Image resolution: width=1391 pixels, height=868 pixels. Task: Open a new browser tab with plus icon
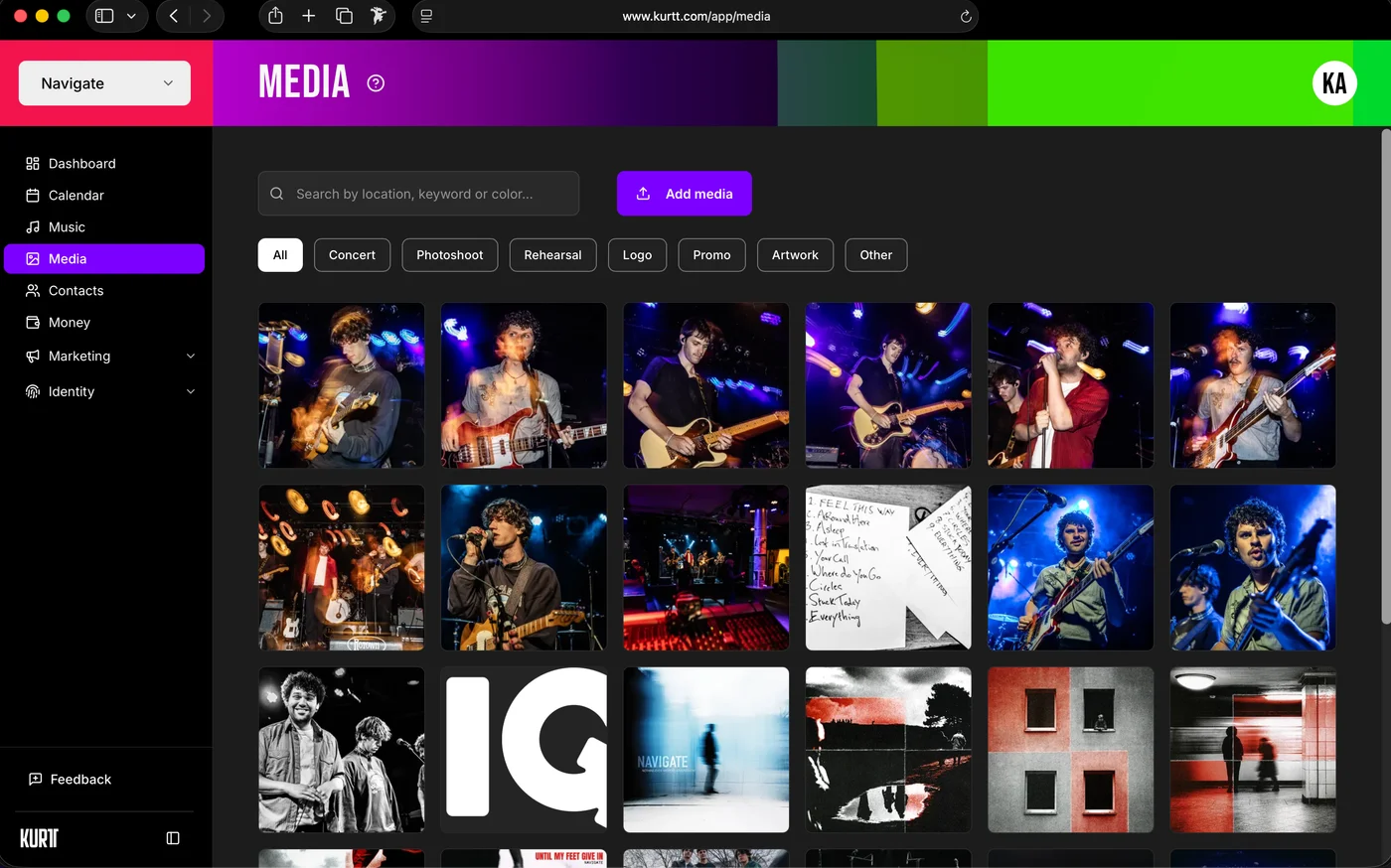[x=309, y=16]
